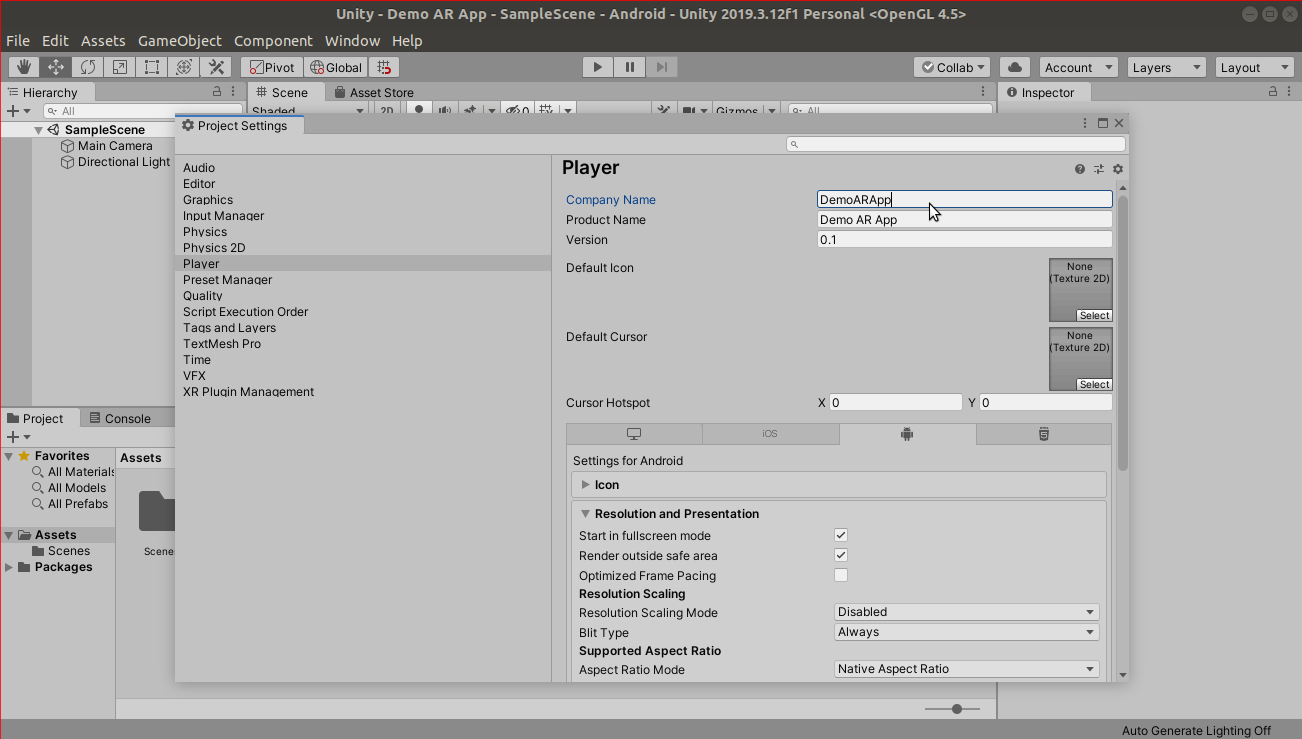1302x739 pixels.
Task: Open the Account dropdown
Action: pos(1078,67)
